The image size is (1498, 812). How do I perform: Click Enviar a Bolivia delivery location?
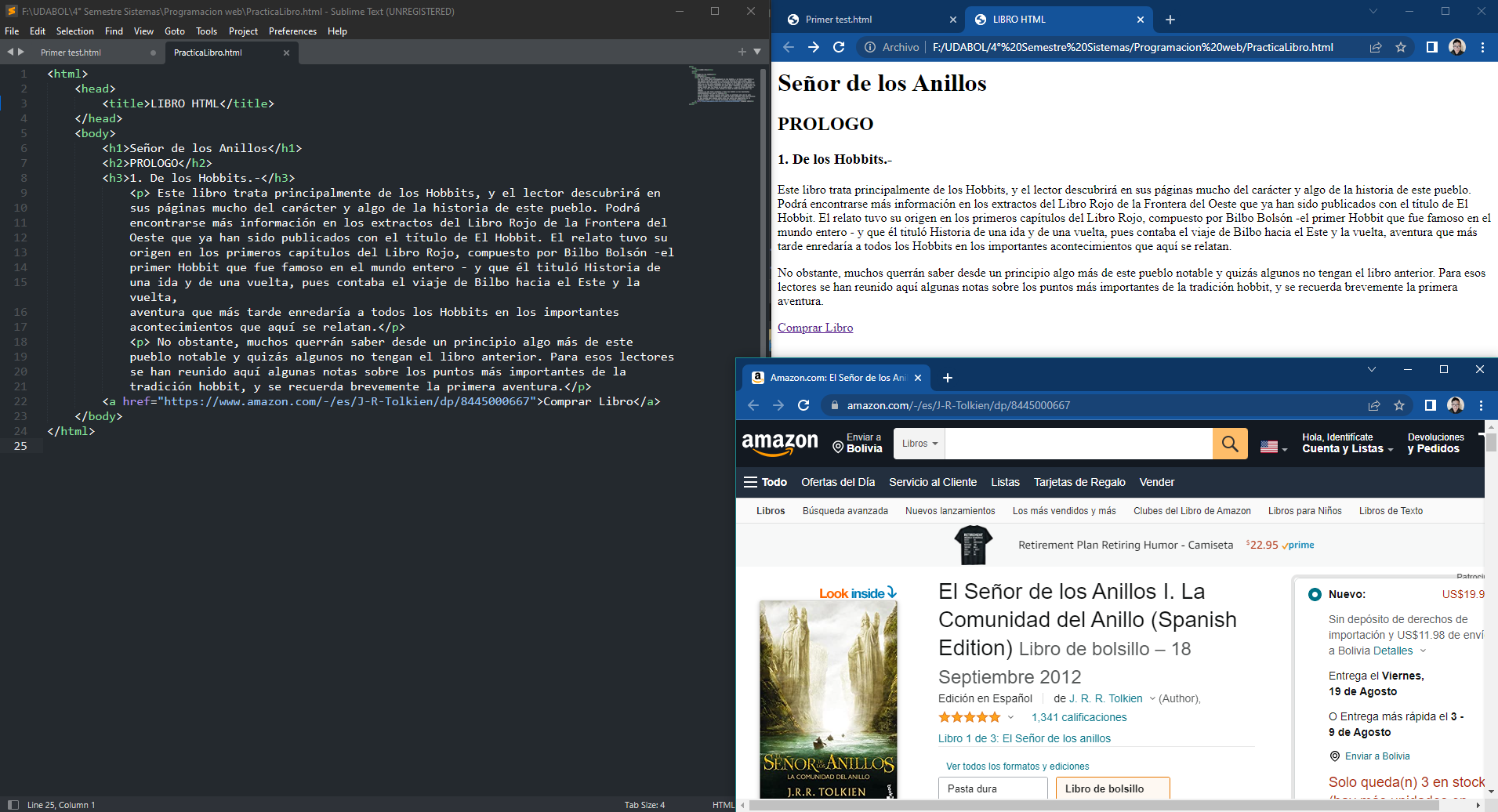tap(858, 443)
